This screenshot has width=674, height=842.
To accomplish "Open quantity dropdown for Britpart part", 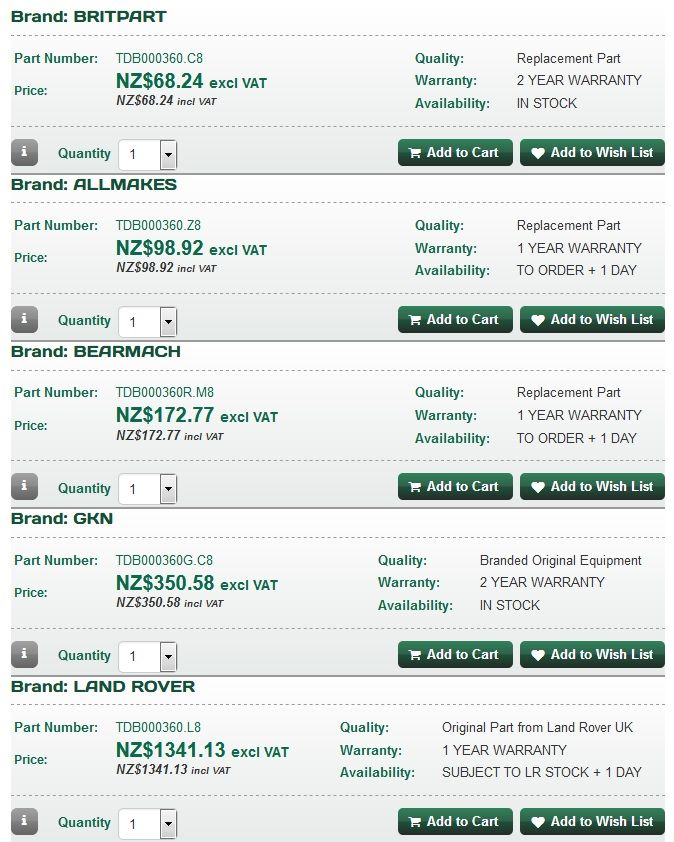I will [x=168, y=155].
